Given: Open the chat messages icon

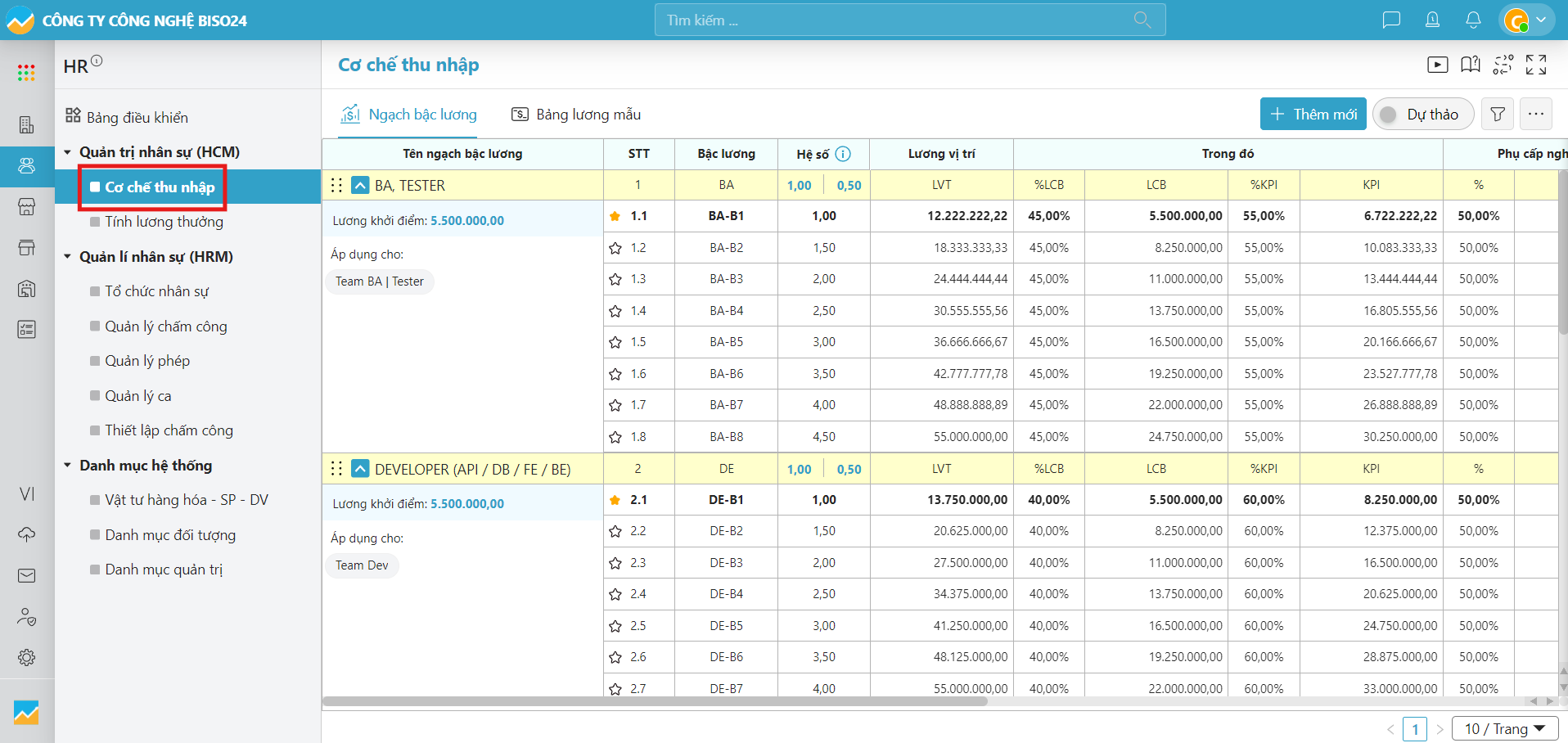Looking at the screenshot, I should coord(1390,20).
